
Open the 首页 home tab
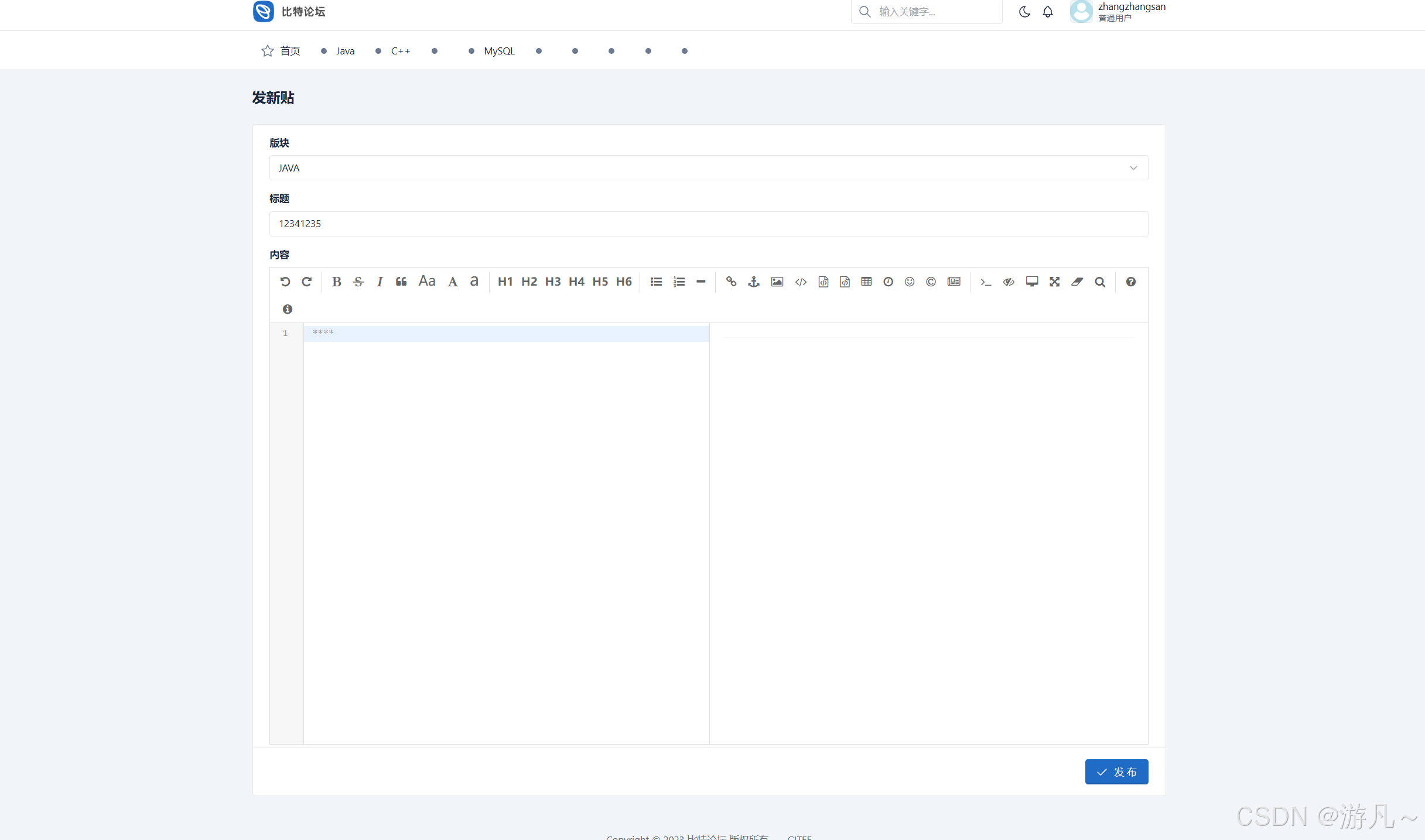[290, 51]
